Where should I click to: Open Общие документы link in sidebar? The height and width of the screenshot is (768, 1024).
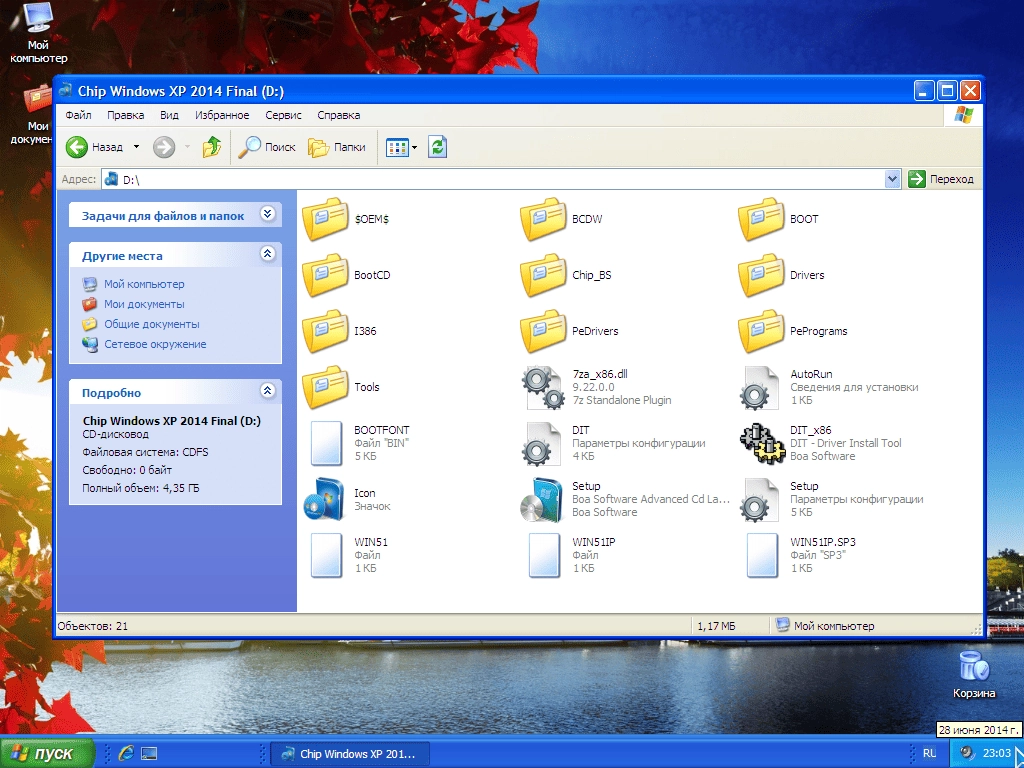(152, 324)
